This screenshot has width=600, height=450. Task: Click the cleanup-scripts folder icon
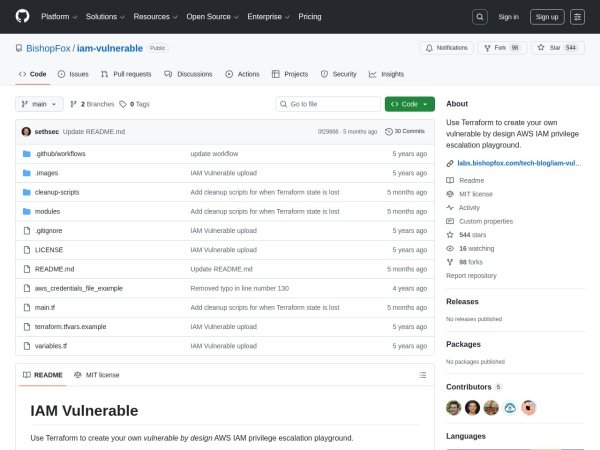point(26,192)
